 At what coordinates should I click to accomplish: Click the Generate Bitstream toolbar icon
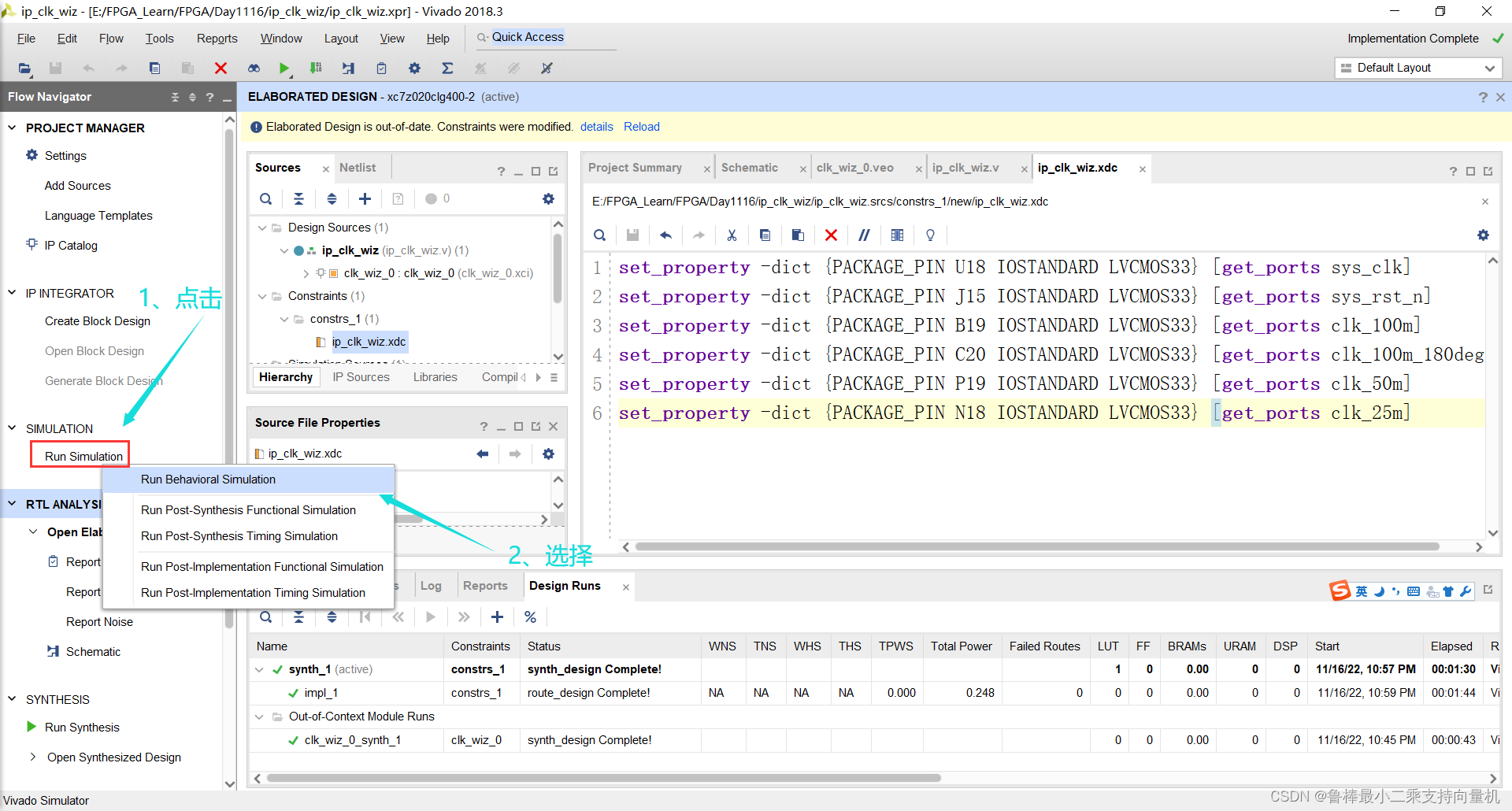coord(316,69)
